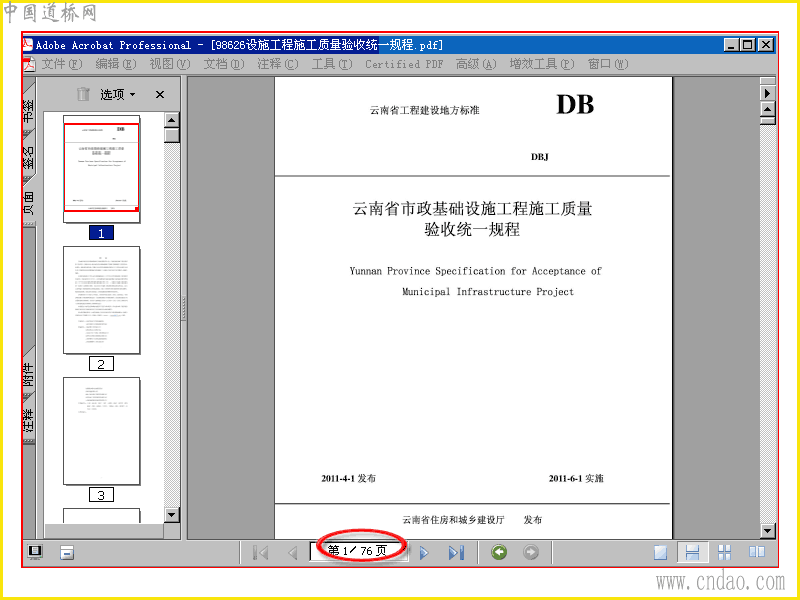Viewport: 800px width, 600px height.
Task: Close the pages panel with X button
Action: tap(160, 94)
